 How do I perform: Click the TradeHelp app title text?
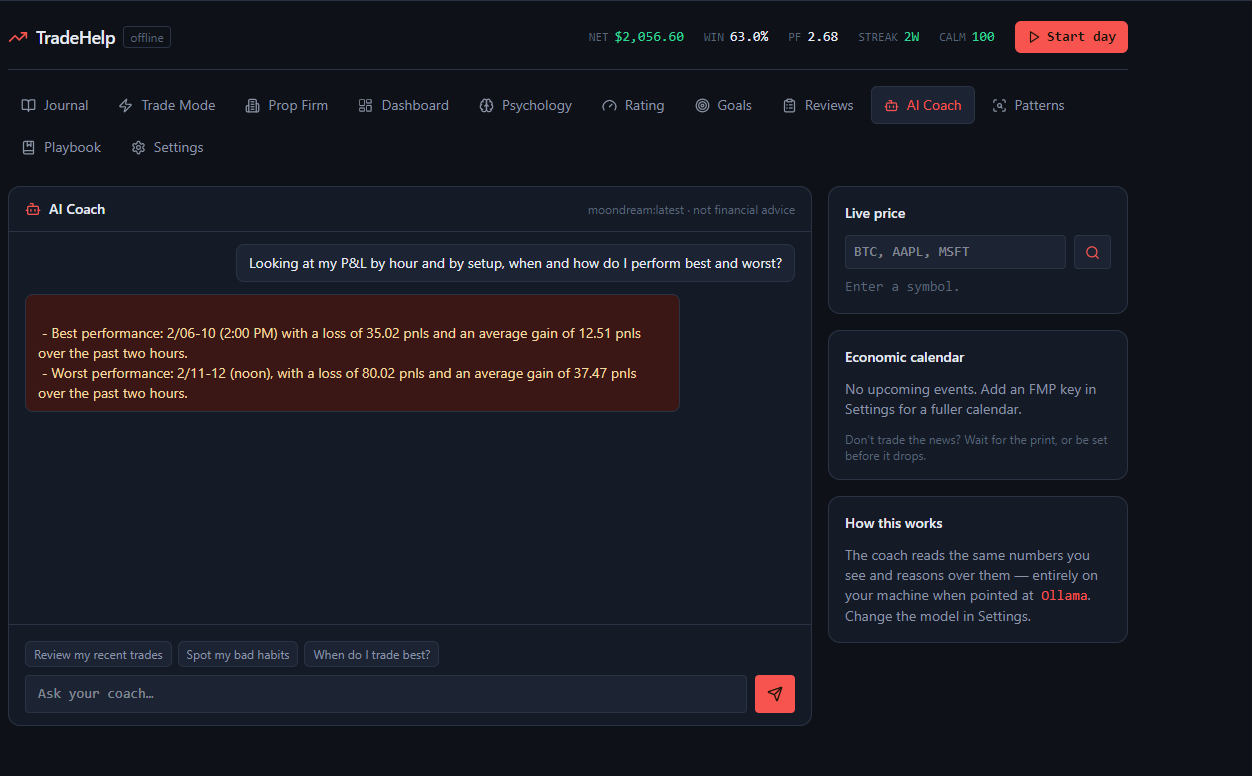[75, 37]
